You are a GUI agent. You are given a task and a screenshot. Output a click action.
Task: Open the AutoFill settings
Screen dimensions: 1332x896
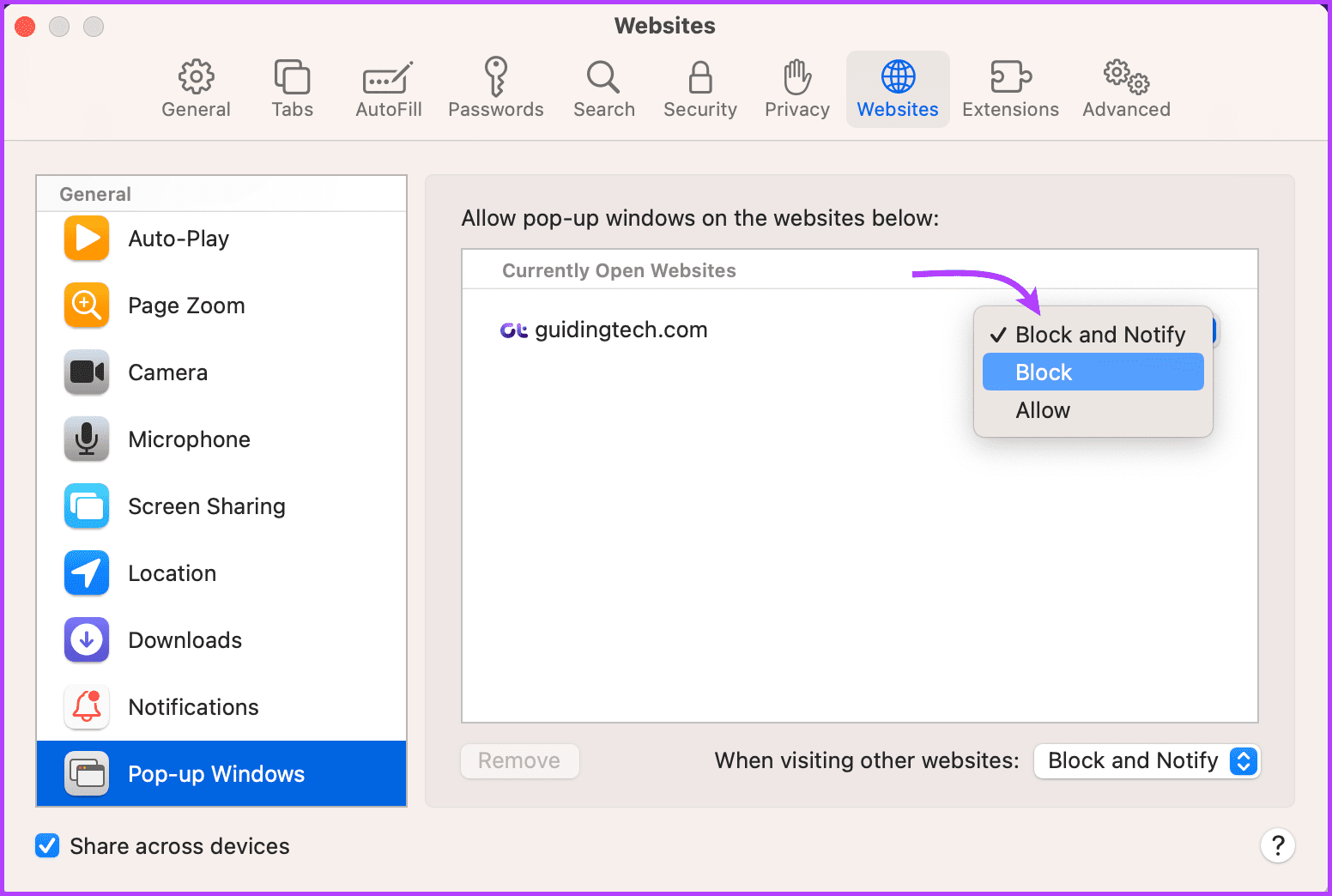pos(388,87)
